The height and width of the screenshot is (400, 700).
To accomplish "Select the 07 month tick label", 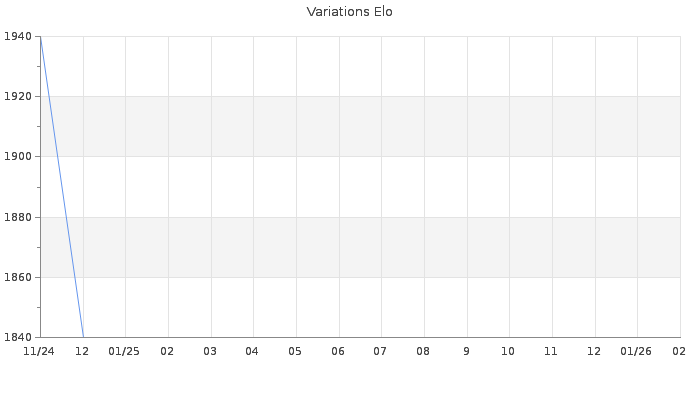I will click(380, 352).
